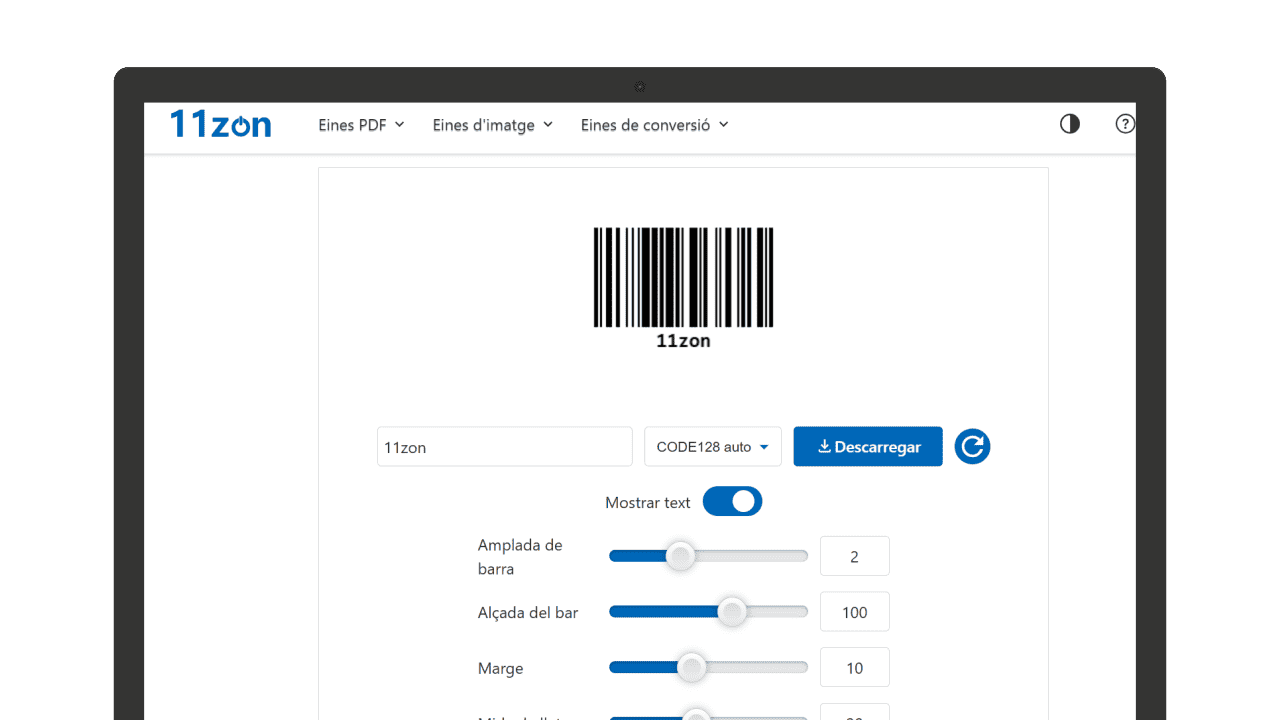
Task: Click the Marge value box
Action: 855,668
